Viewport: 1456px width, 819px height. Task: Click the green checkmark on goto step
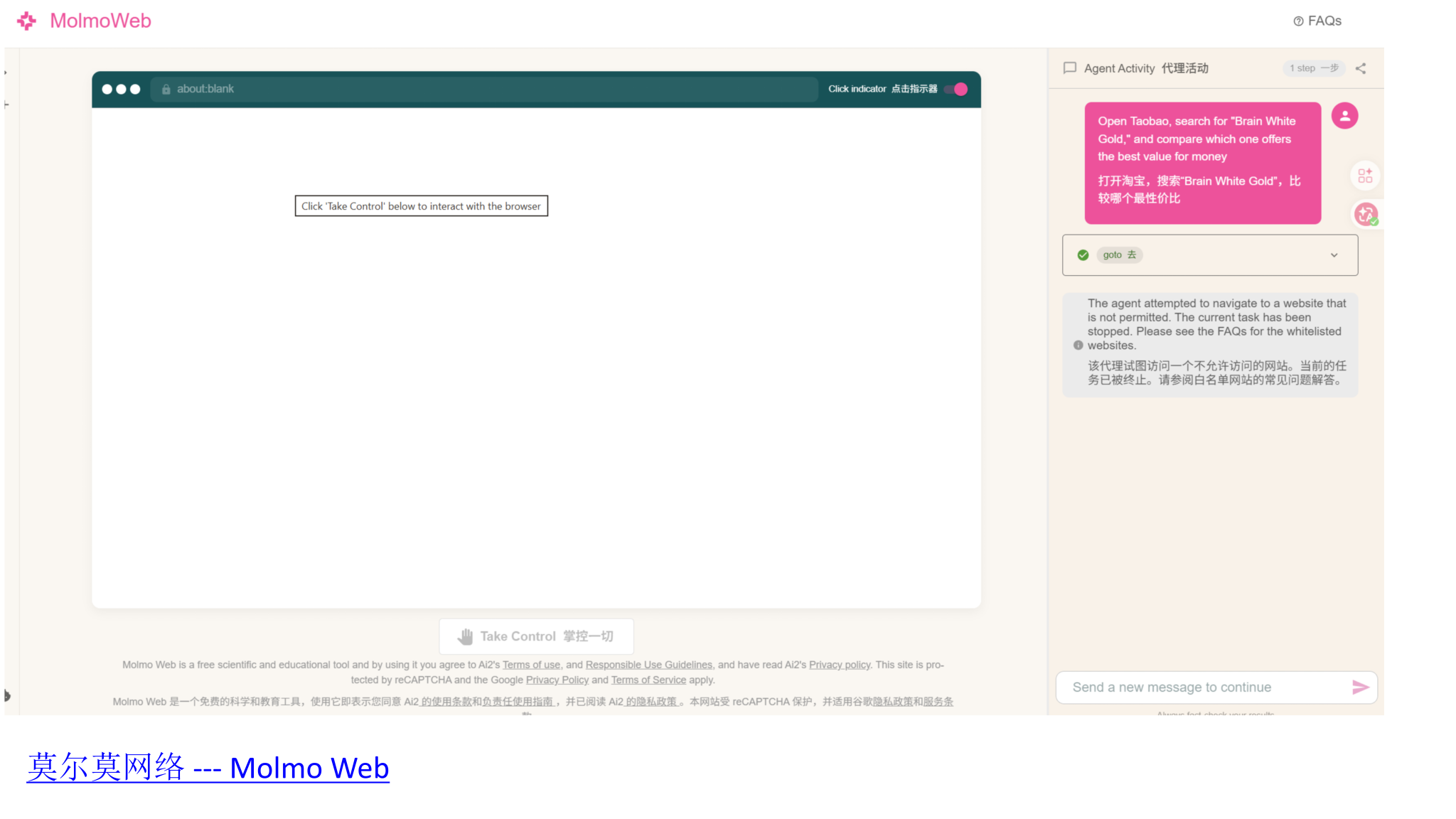[1083, 255]
